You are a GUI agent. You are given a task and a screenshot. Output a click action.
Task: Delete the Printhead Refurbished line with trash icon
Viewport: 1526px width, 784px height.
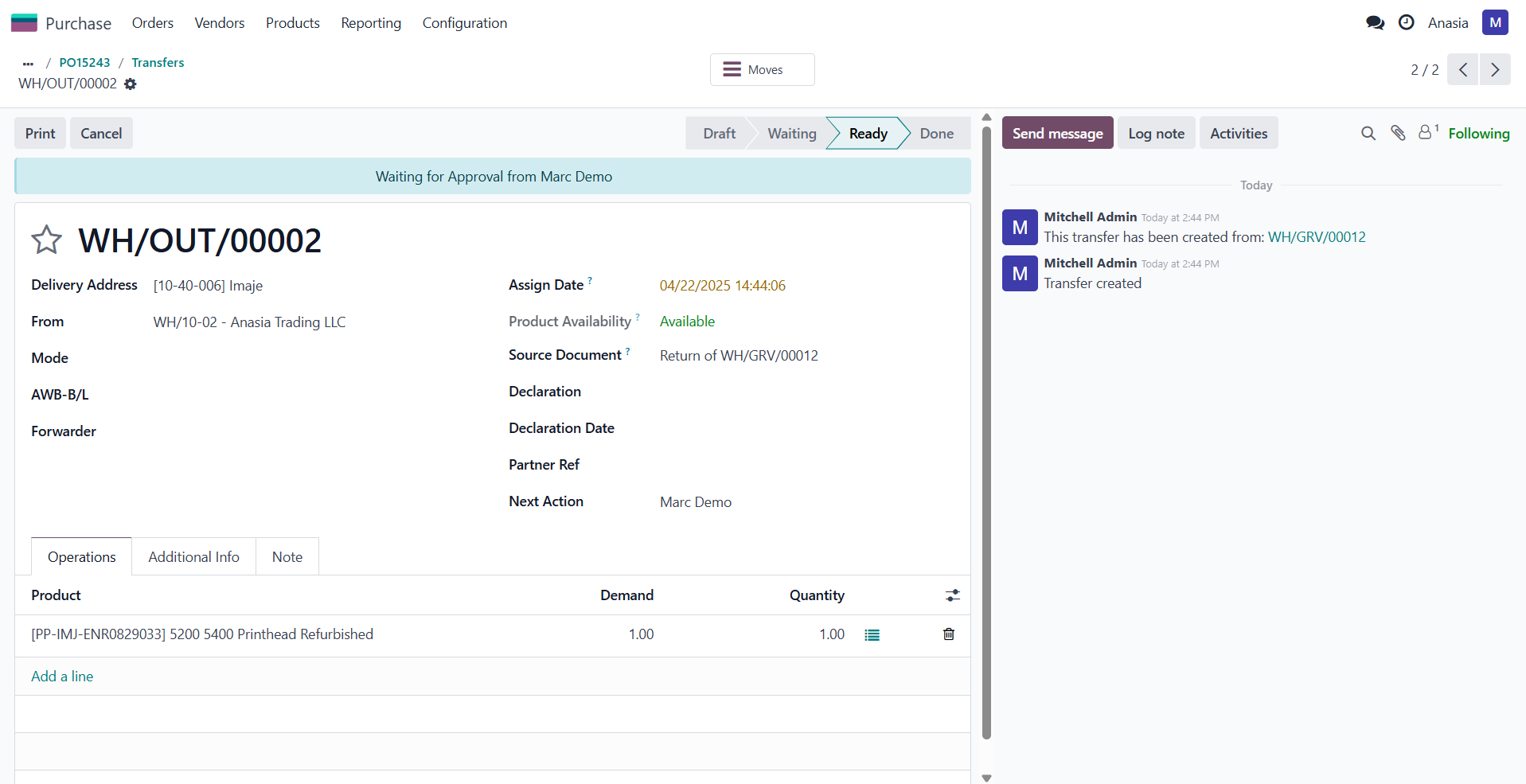click(948, 634)
